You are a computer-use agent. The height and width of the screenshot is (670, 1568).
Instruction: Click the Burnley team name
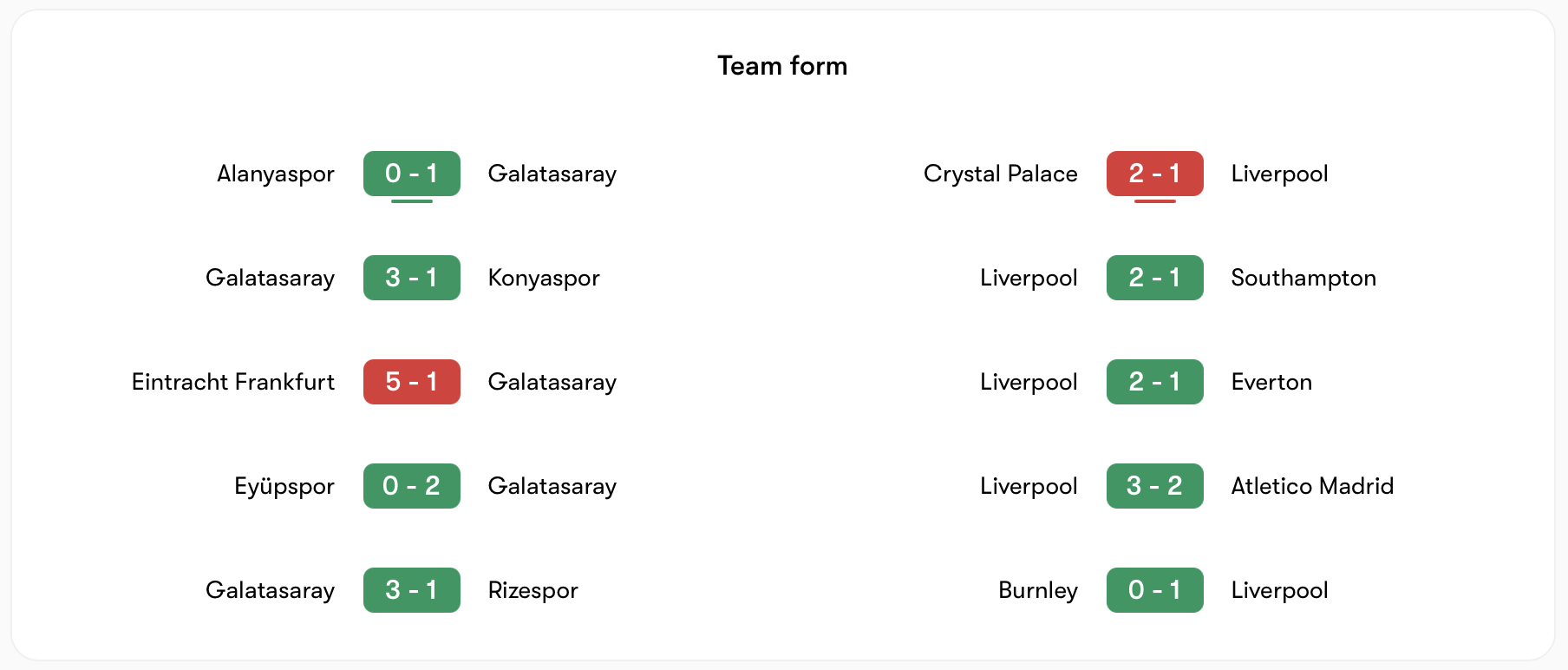tap(1037, 590)
